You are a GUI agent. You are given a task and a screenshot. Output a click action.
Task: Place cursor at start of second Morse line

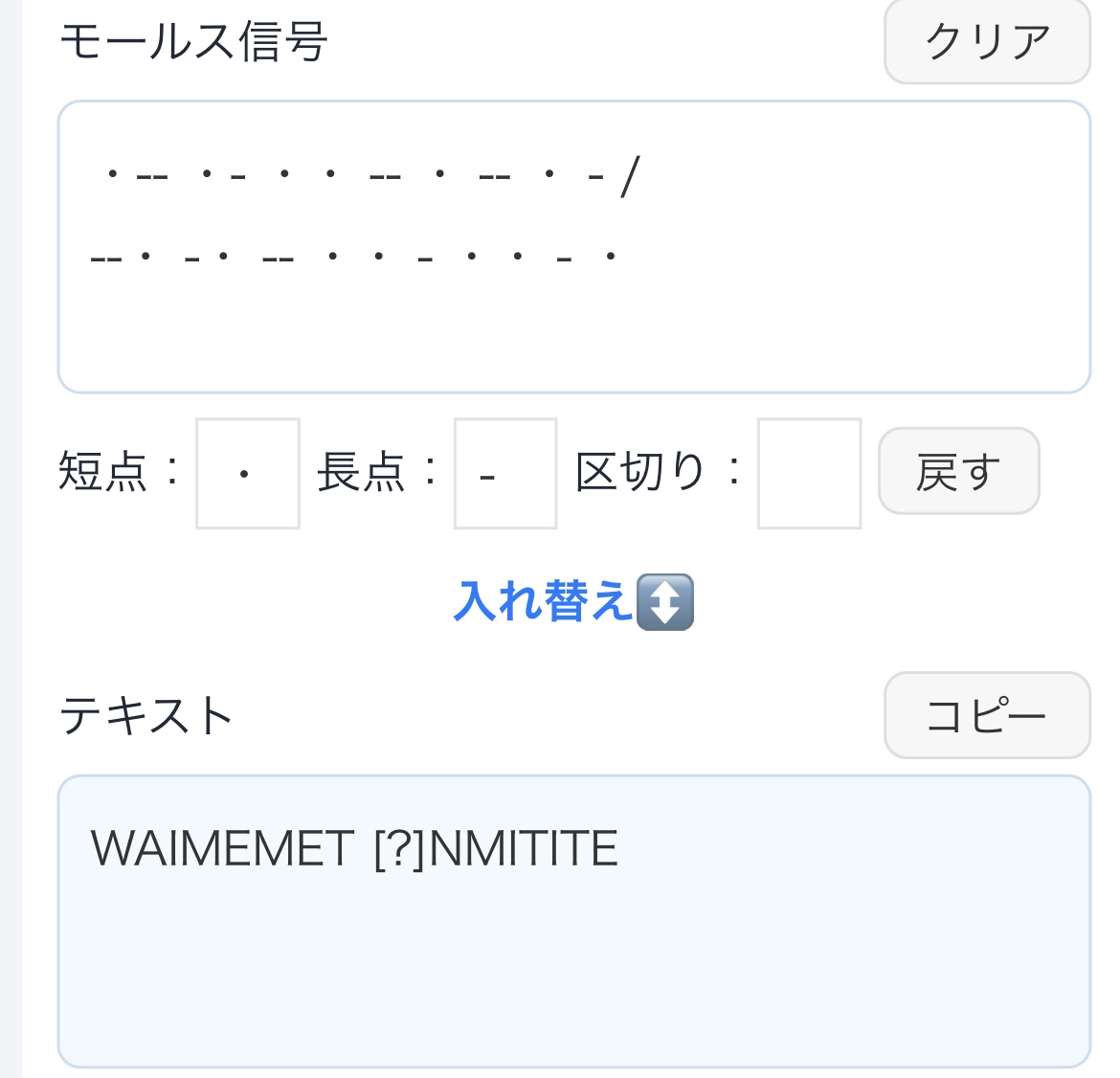click(x=92, y=258)
